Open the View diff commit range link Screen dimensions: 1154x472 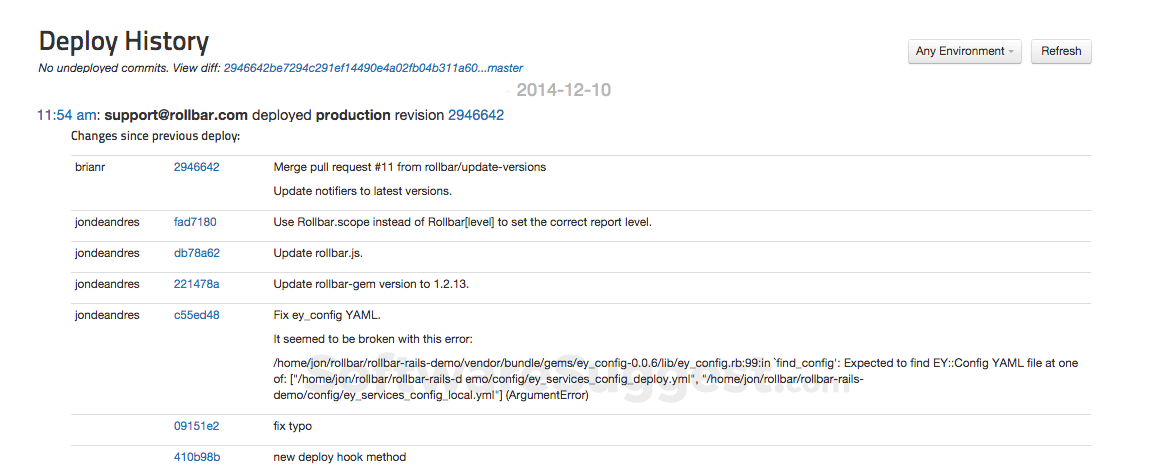tap(373, 68)
